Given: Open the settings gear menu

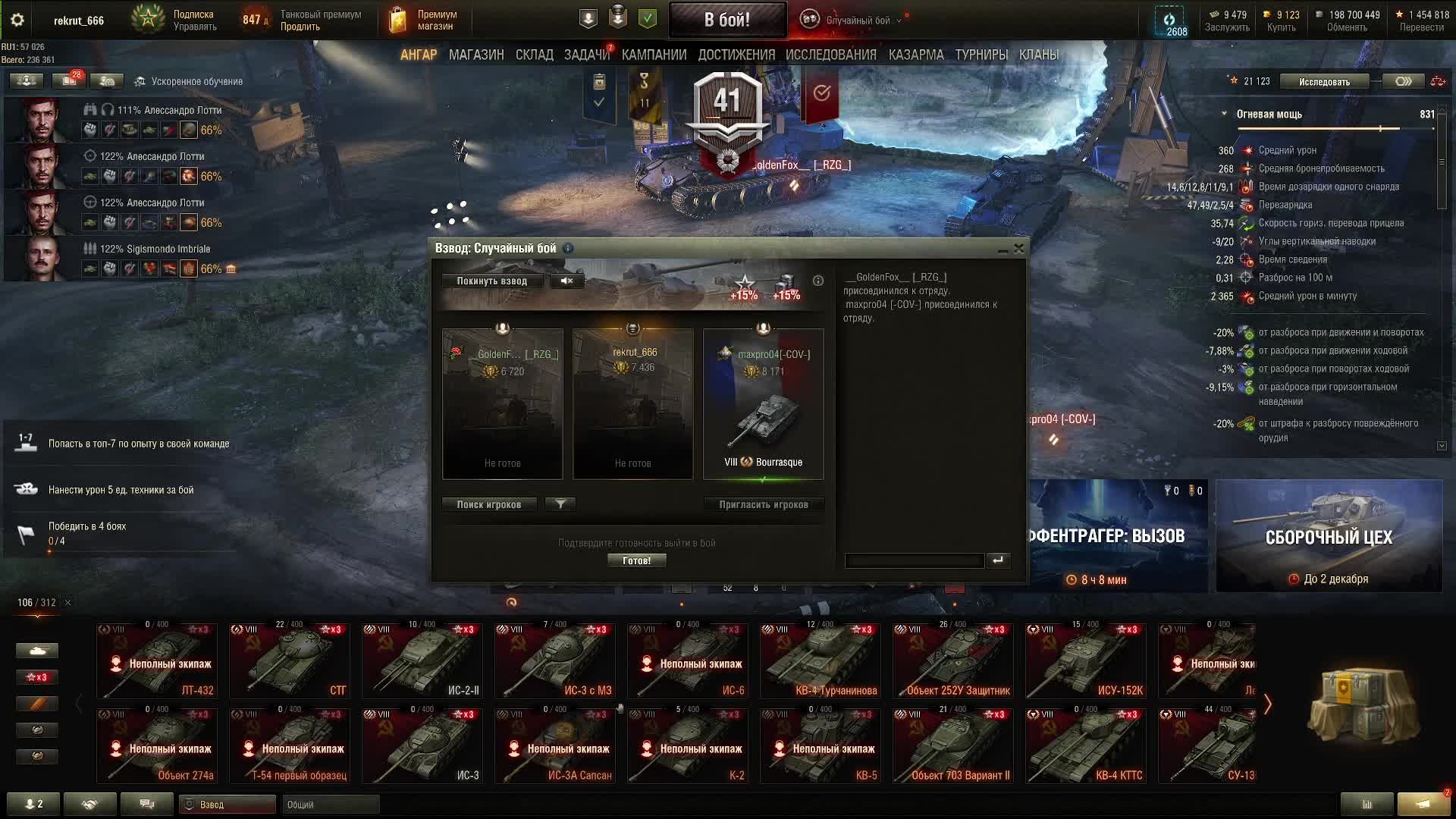Looking at the screenshot, I should pyautogui.click(x=17, y=20).
